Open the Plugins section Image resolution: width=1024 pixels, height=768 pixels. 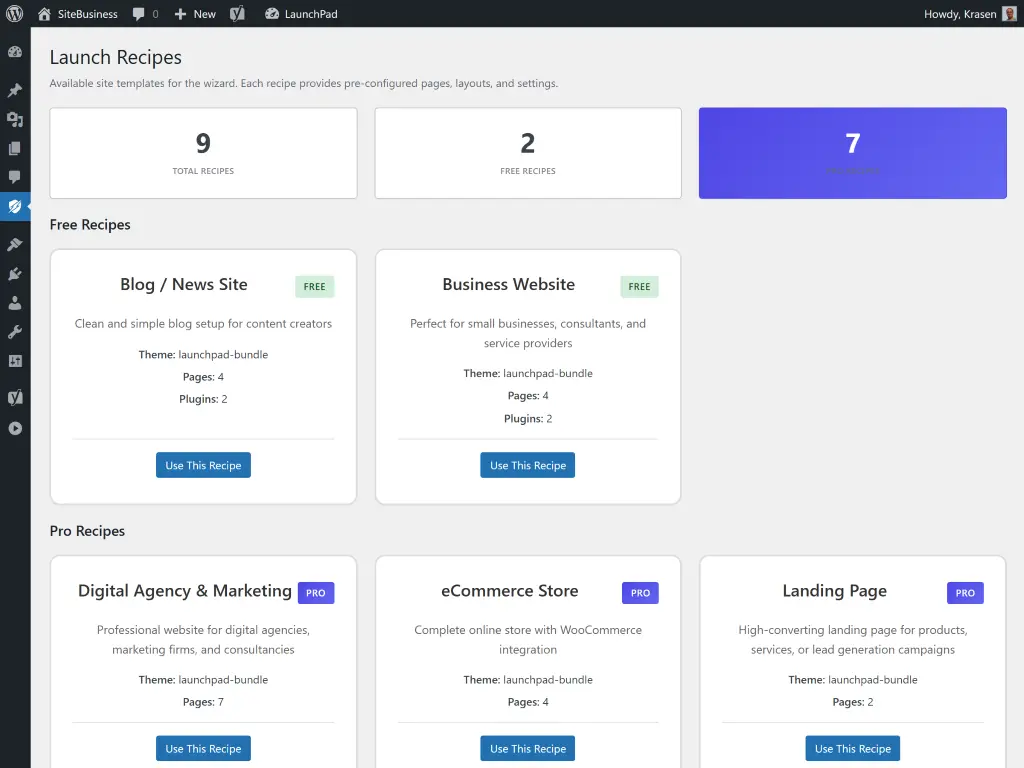(15, 272)
